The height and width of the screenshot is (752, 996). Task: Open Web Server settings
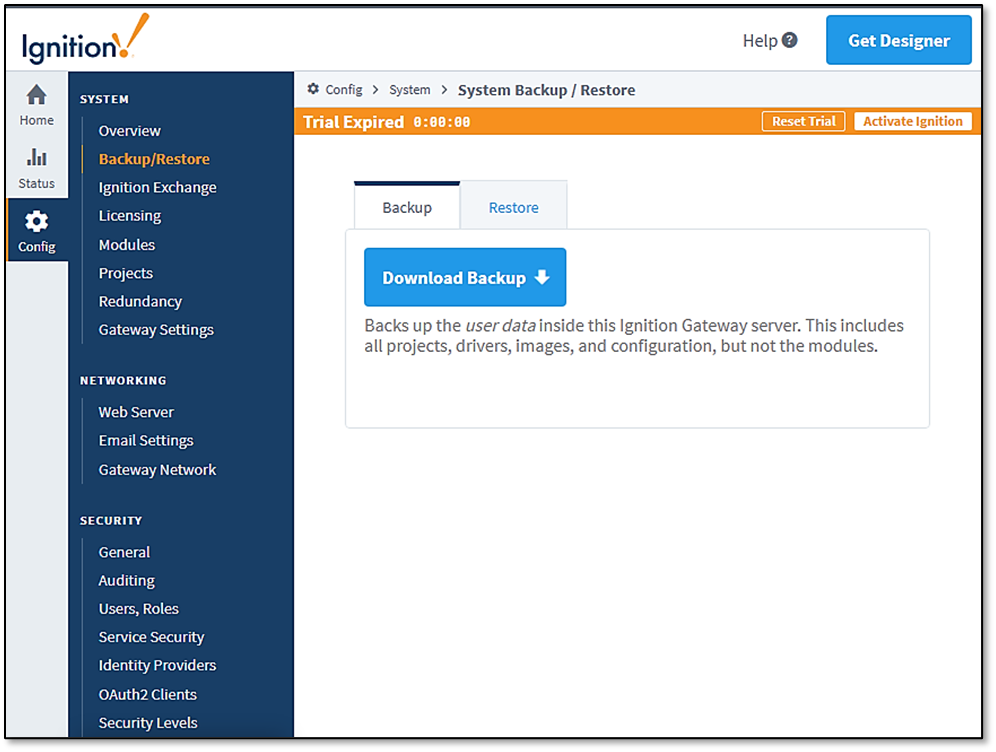pyautogui.click(x=136, y=412)
